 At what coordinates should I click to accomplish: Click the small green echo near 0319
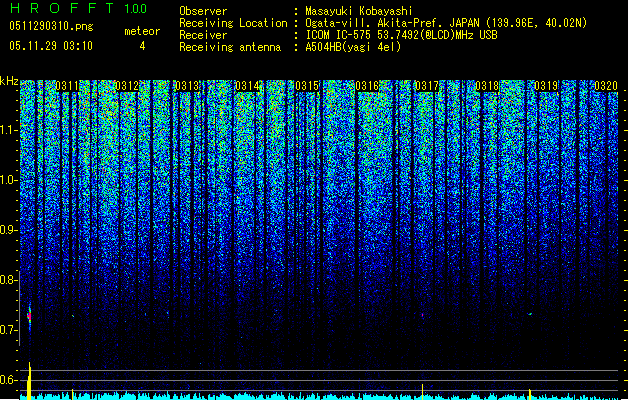tap(530, 314)
